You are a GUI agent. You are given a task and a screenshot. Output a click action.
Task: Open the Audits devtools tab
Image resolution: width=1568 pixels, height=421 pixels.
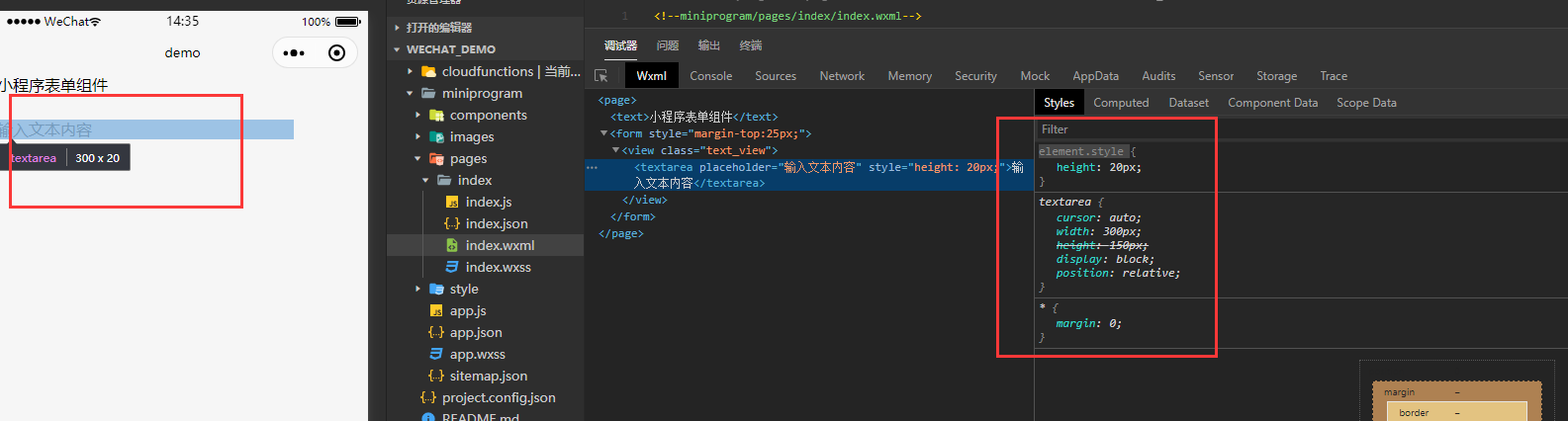tap(1158, 76)
